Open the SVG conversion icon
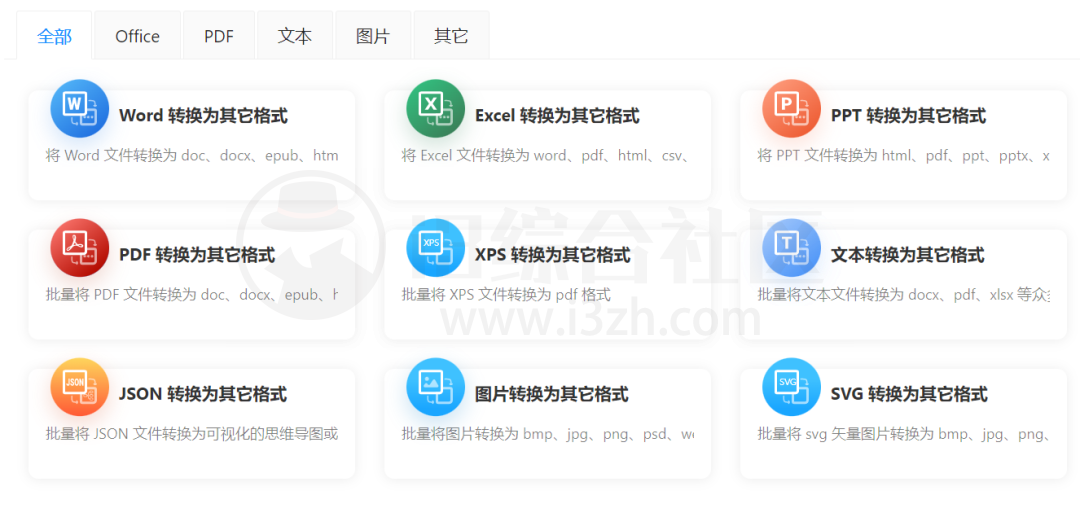Viewport: 1080px width, 517px height. tap(791, 387)
